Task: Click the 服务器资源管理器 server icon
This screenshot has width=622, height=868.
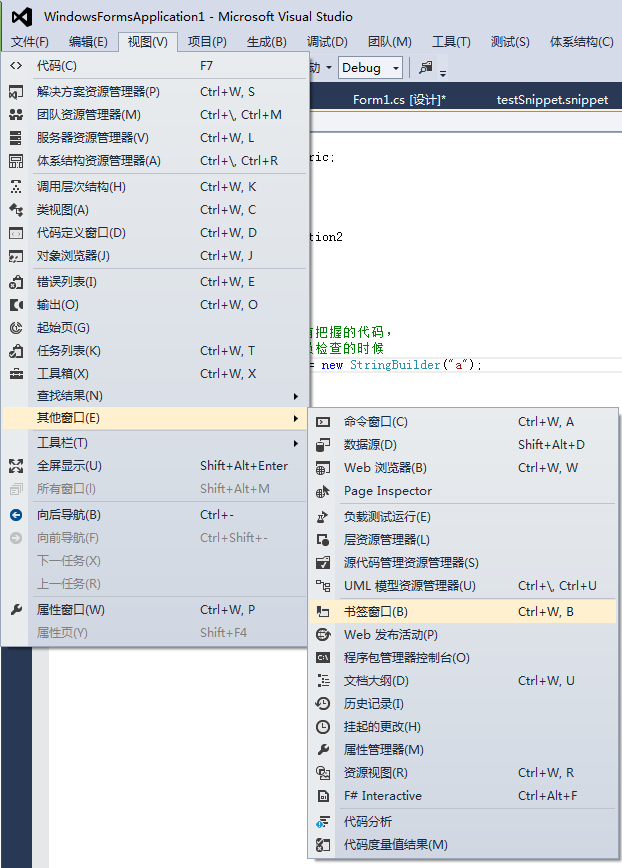Action: coord(16,138)
